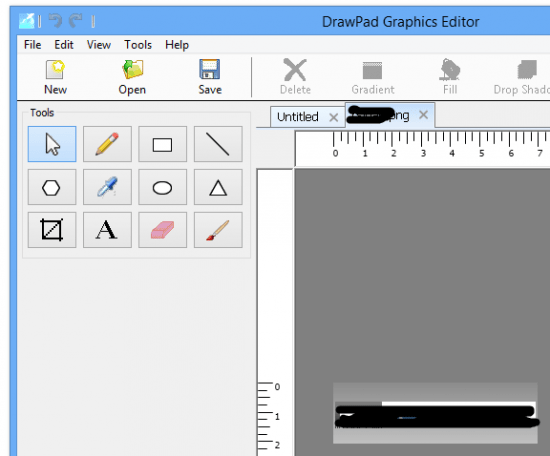550x456 pixels.
Task: Select the Paintbrush tool
Action: point(218,230)
